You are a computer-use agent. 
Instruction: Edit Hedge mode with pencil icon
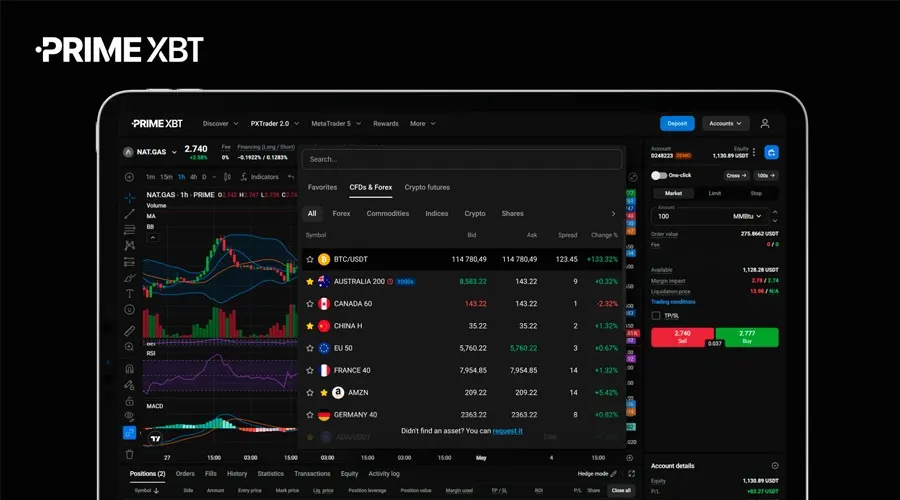pyautogui.click(x=614, y=474)
